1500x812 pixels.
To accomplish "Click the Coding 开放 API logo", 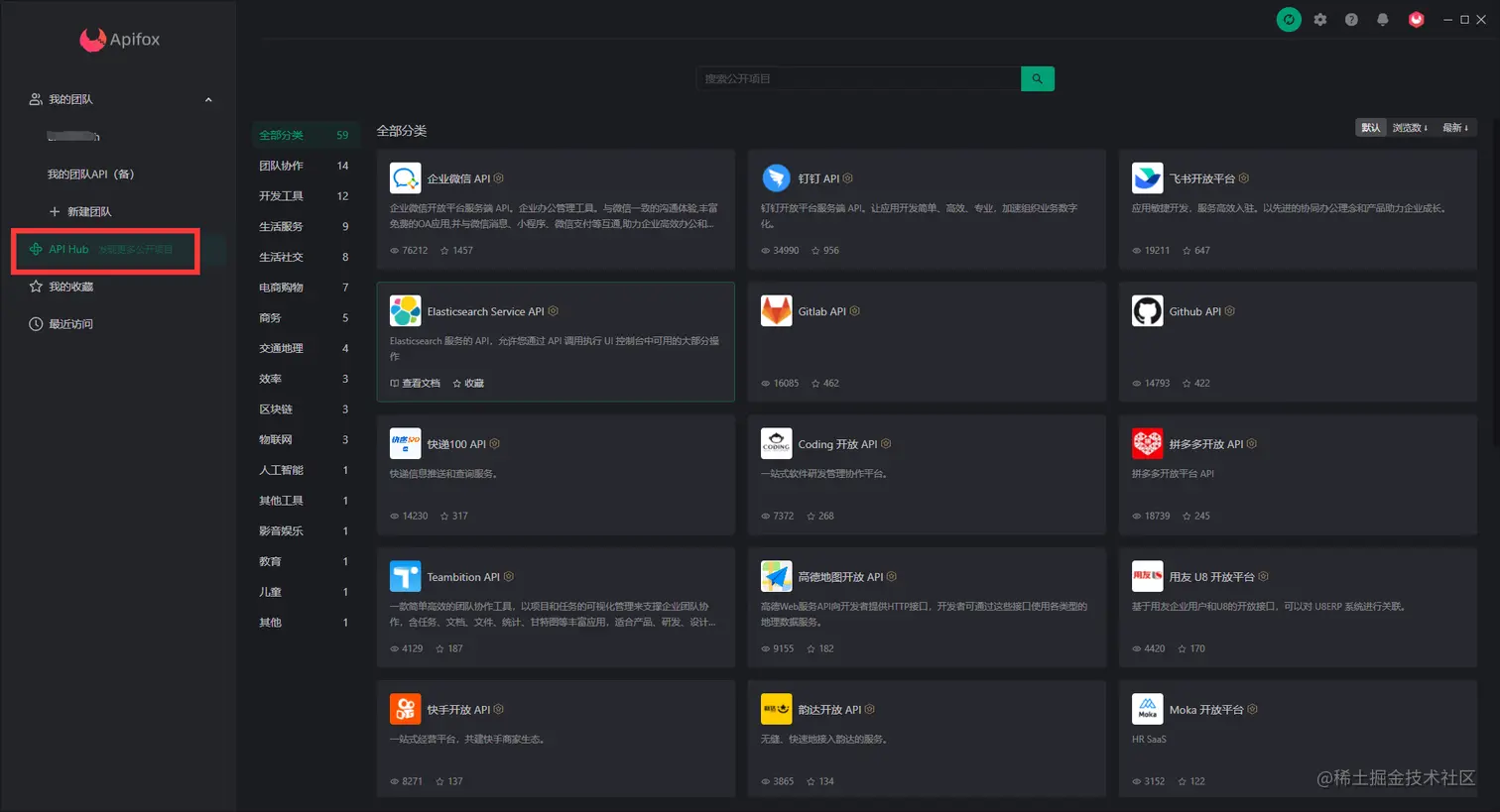I will tap(777, 444).
